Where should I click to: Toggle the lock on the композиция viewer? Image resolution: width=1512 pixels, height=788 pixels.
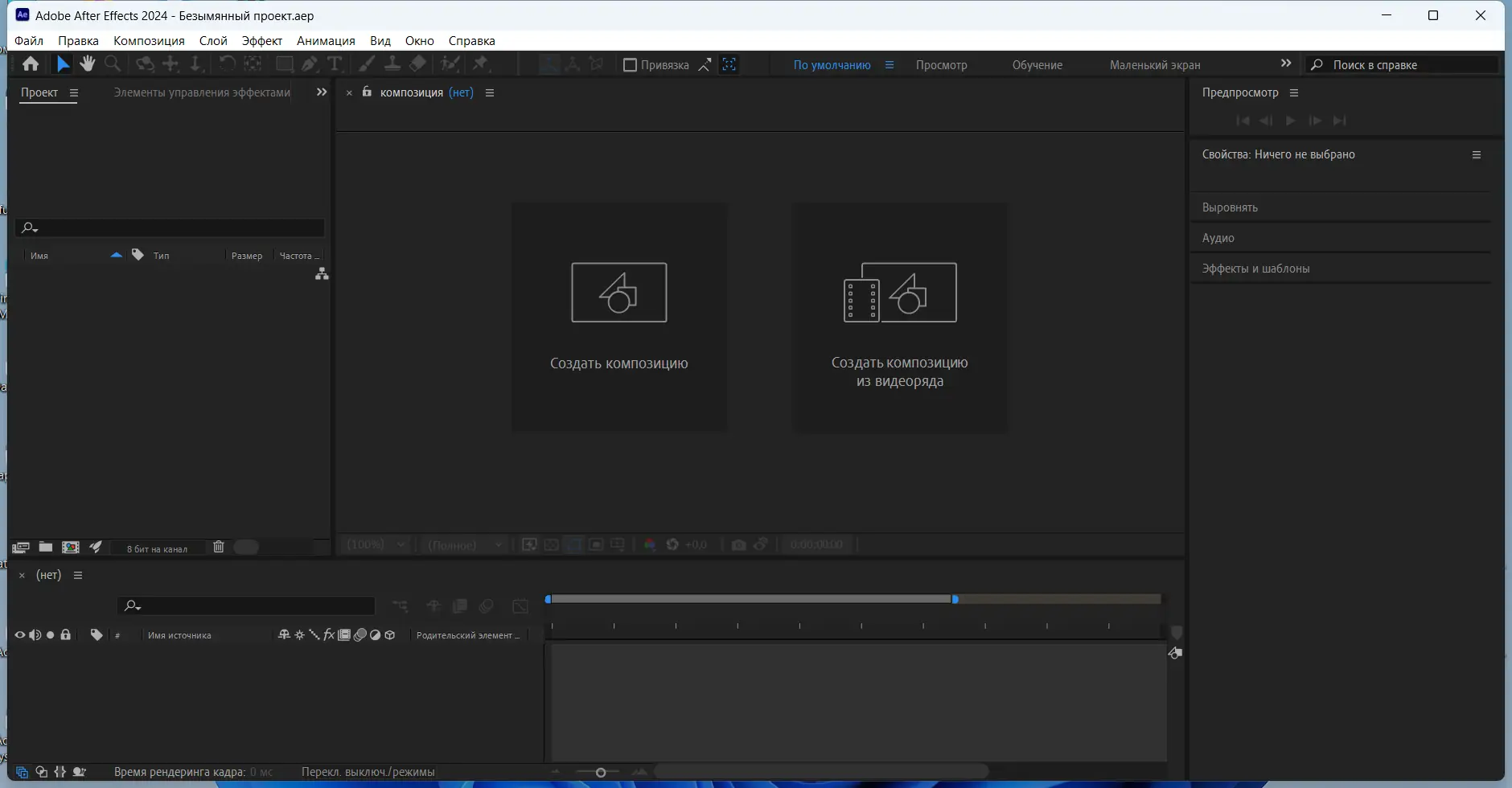[x=367, y=92]
